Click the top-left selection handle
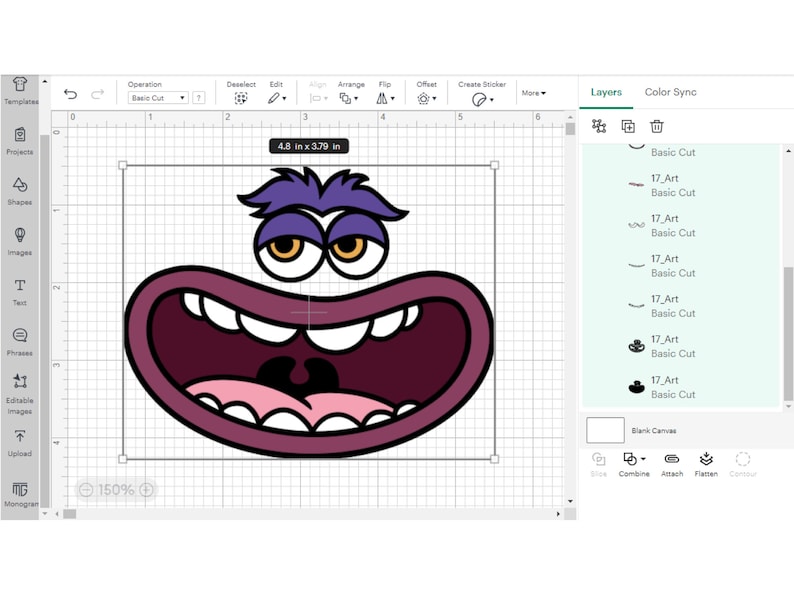The width and height of the screenshot is (794, 596). coord(123,165)
